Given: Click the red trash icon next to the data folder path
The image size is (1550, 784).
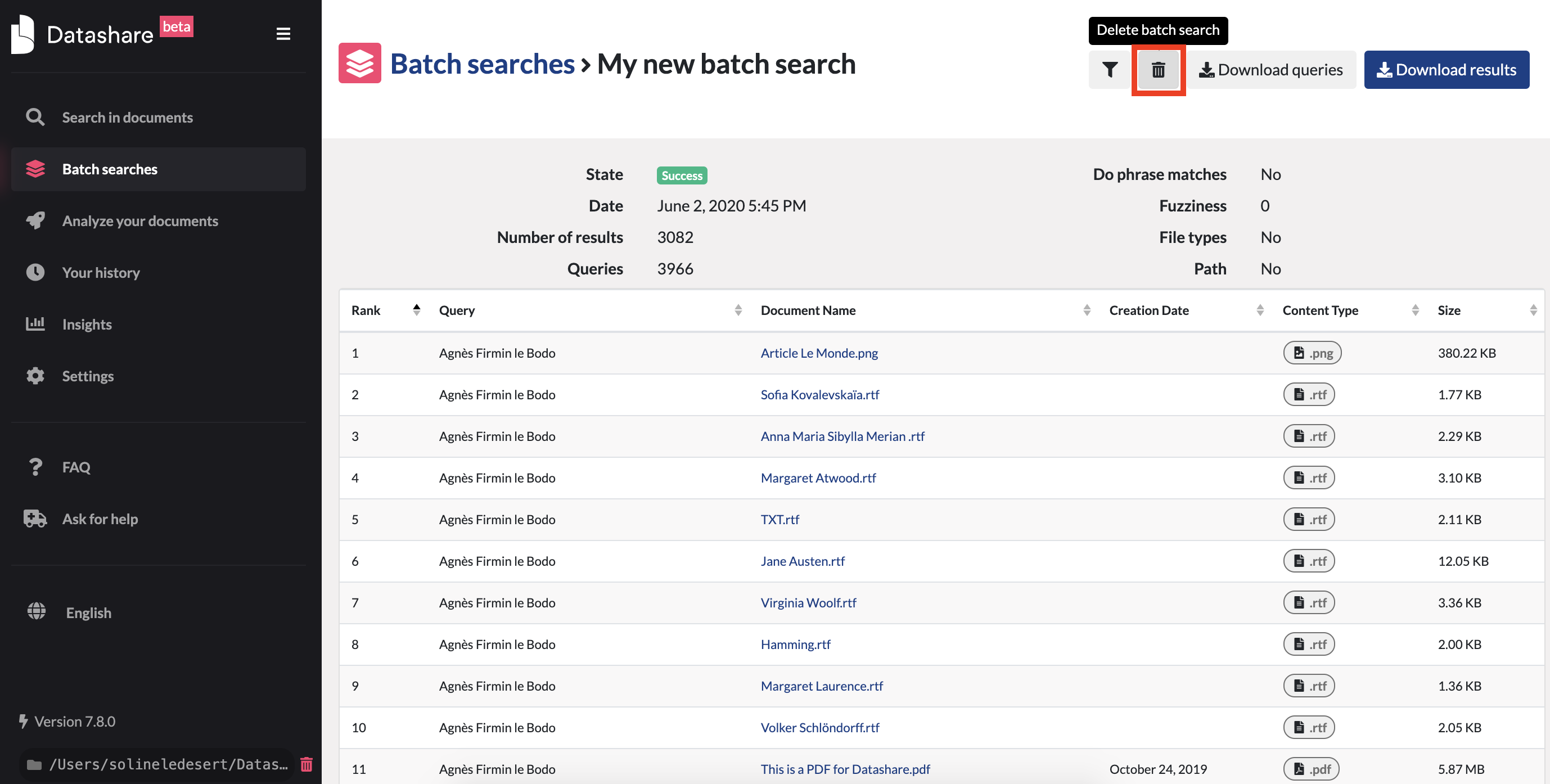Looking at the screenshot, I should click(x=307, y=764).
